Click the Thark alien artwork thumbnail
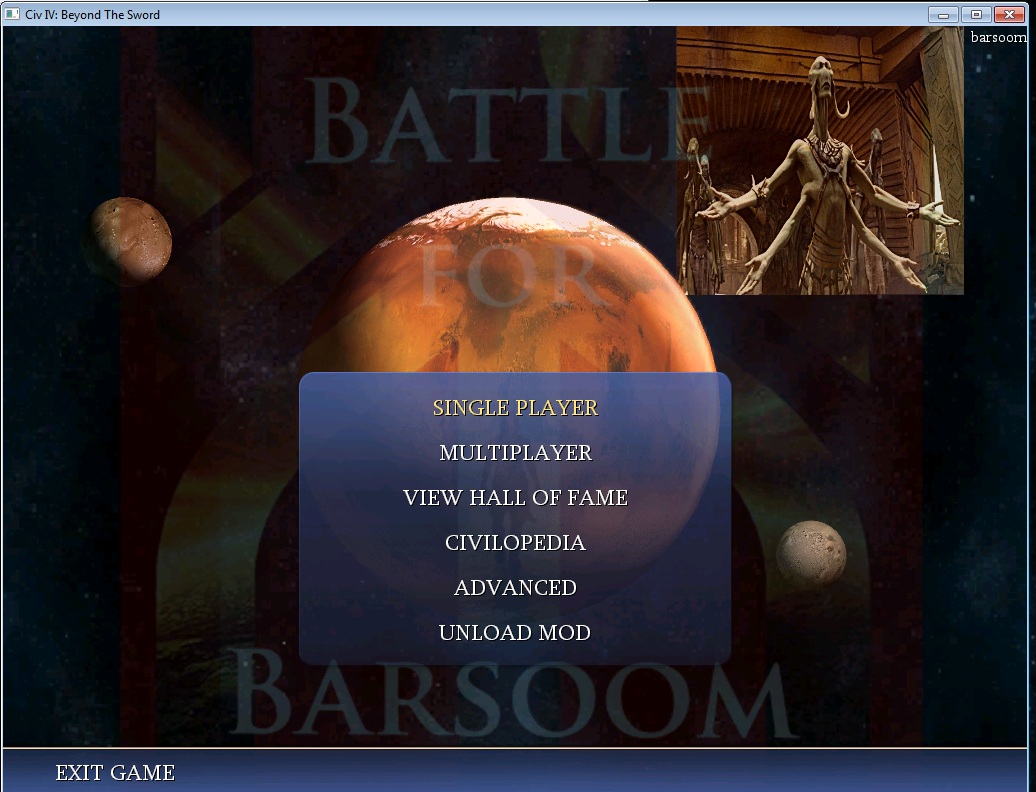 [x=819, y=161]
